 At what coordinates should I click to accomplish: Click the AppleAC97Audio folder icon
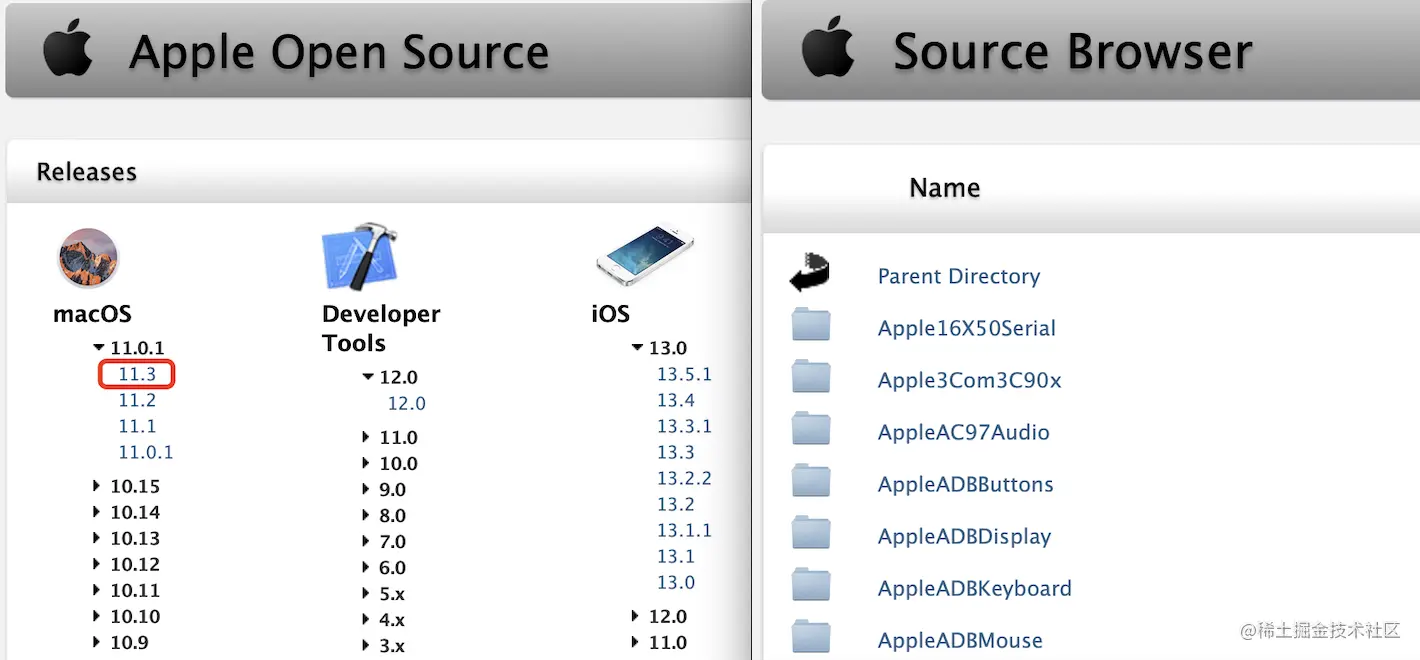coord(811,429)
